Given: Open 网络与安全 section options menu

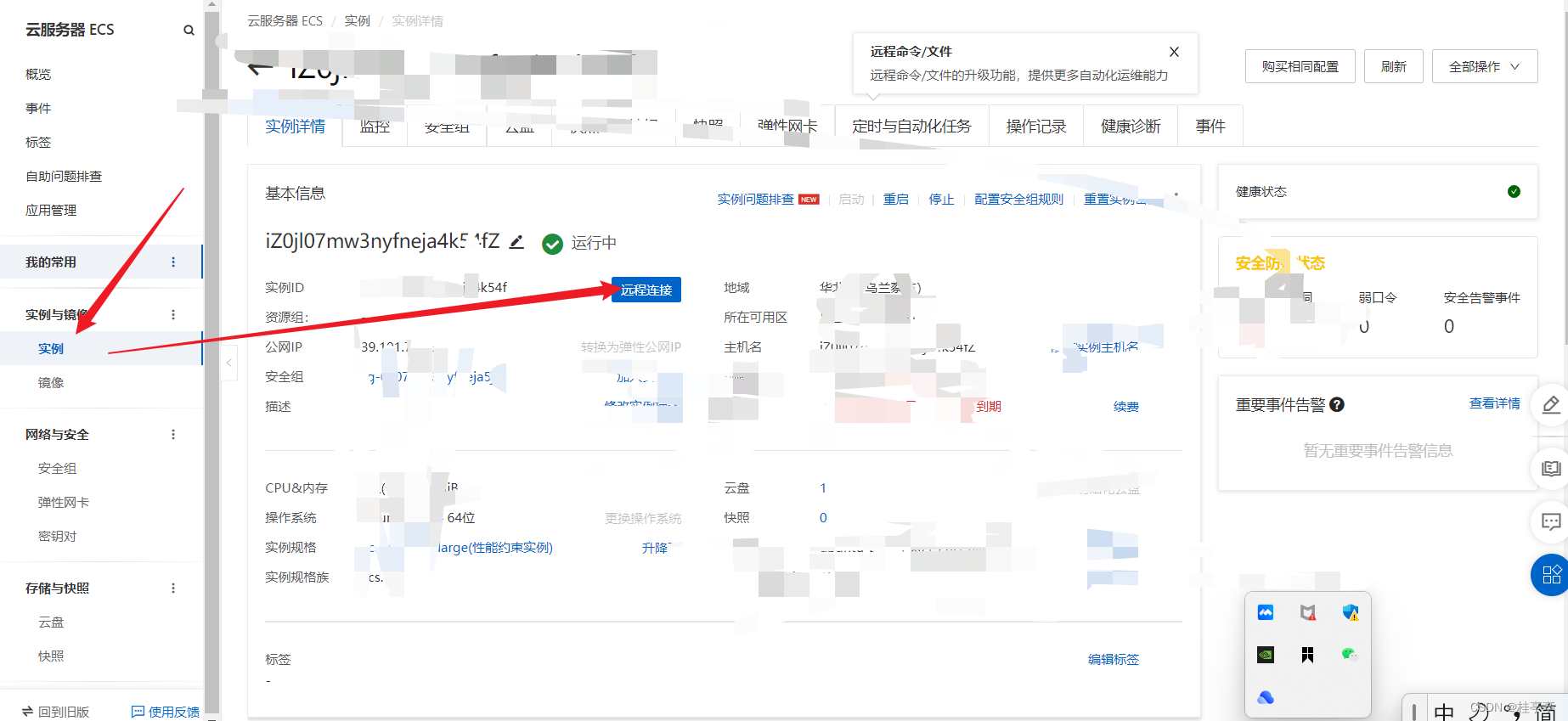Looking at the screenshot, I should [x=173, y=435].
